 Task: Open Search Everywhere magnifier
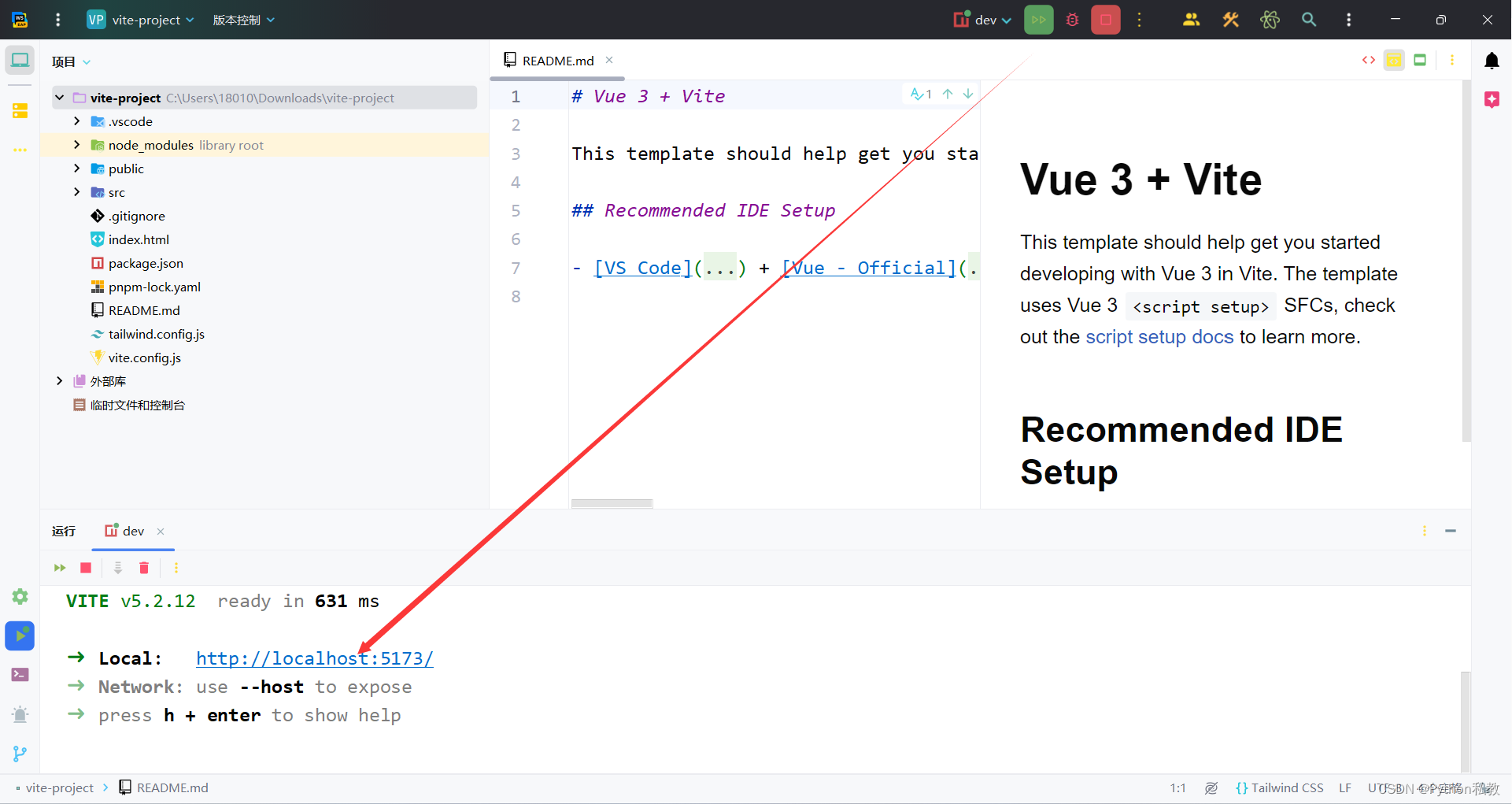[x=1309, y=20]
